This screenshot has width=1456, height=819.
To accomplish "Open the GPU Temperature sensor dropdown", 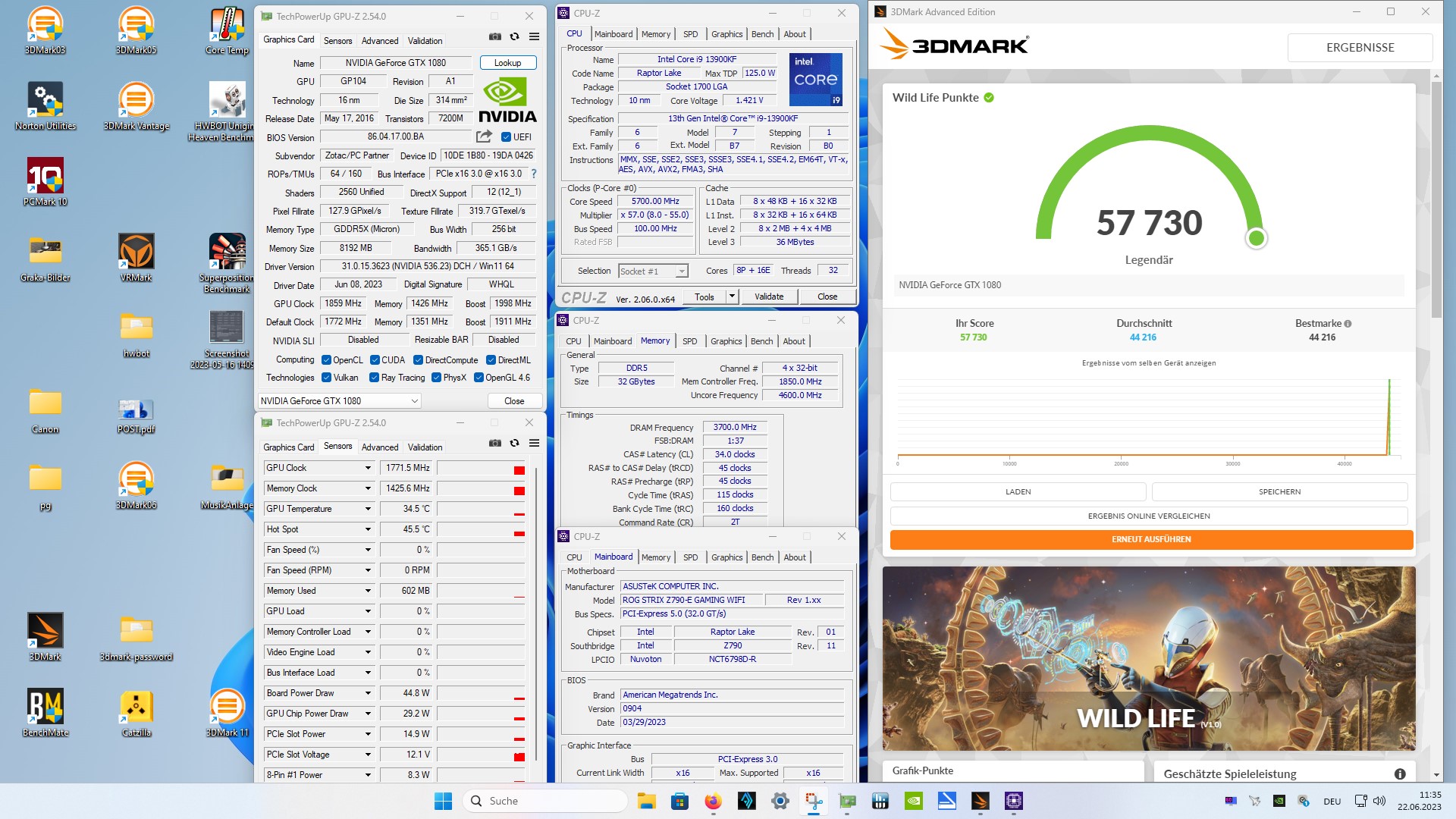I will [369, 510].
